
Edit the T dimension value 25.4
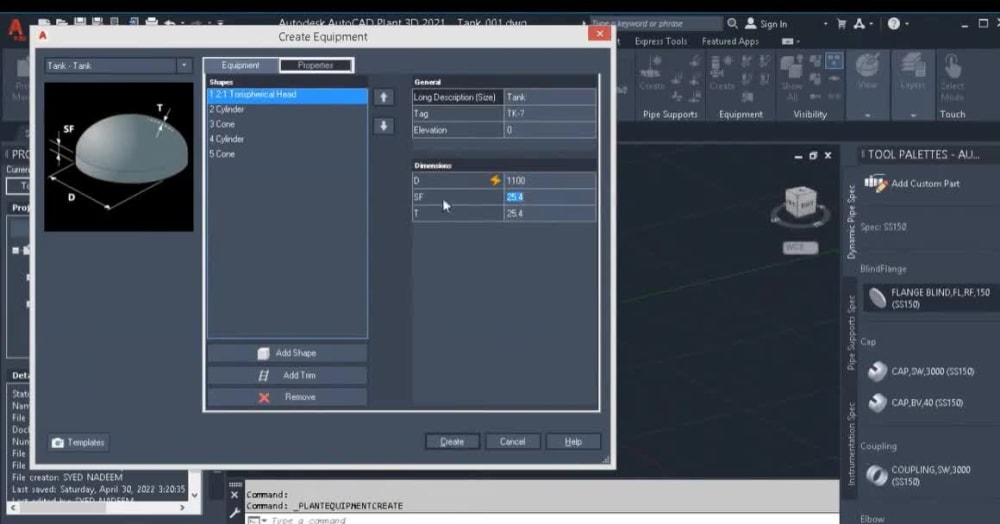click(x=550, y=214)
